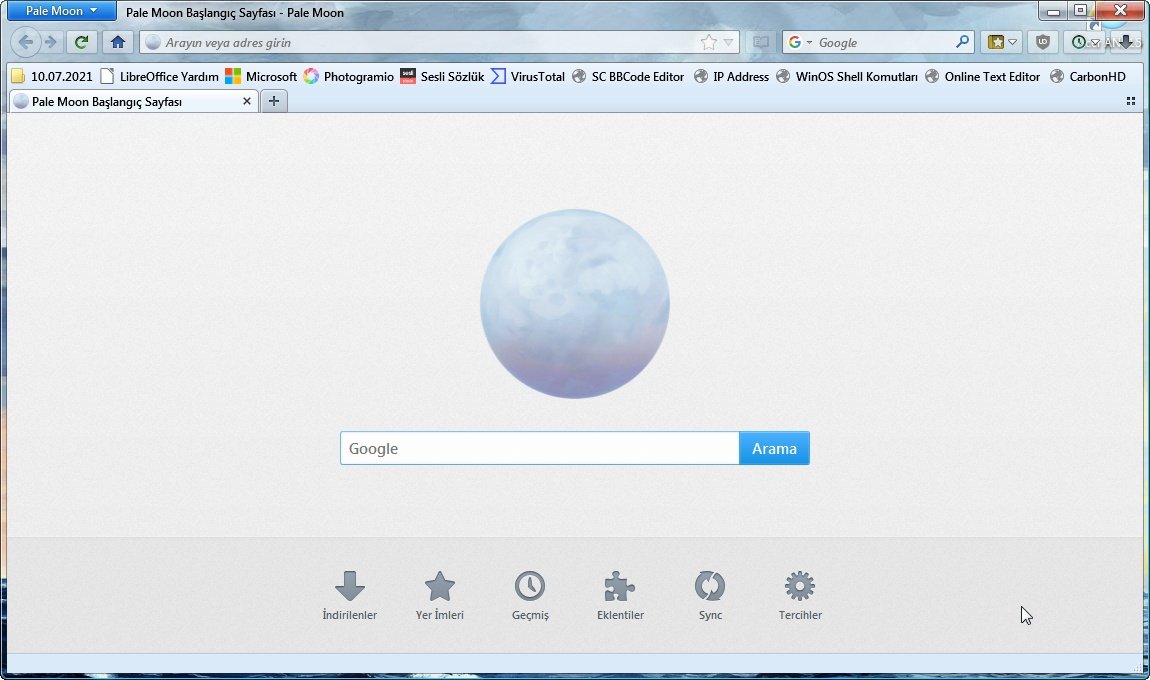
Task: Open reader view book icon
Action: [761, 42]
